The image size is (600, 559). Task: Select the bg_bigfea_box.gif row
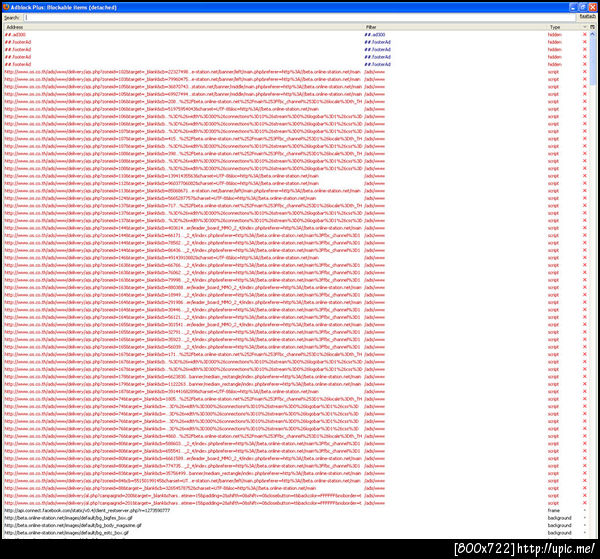183,518
